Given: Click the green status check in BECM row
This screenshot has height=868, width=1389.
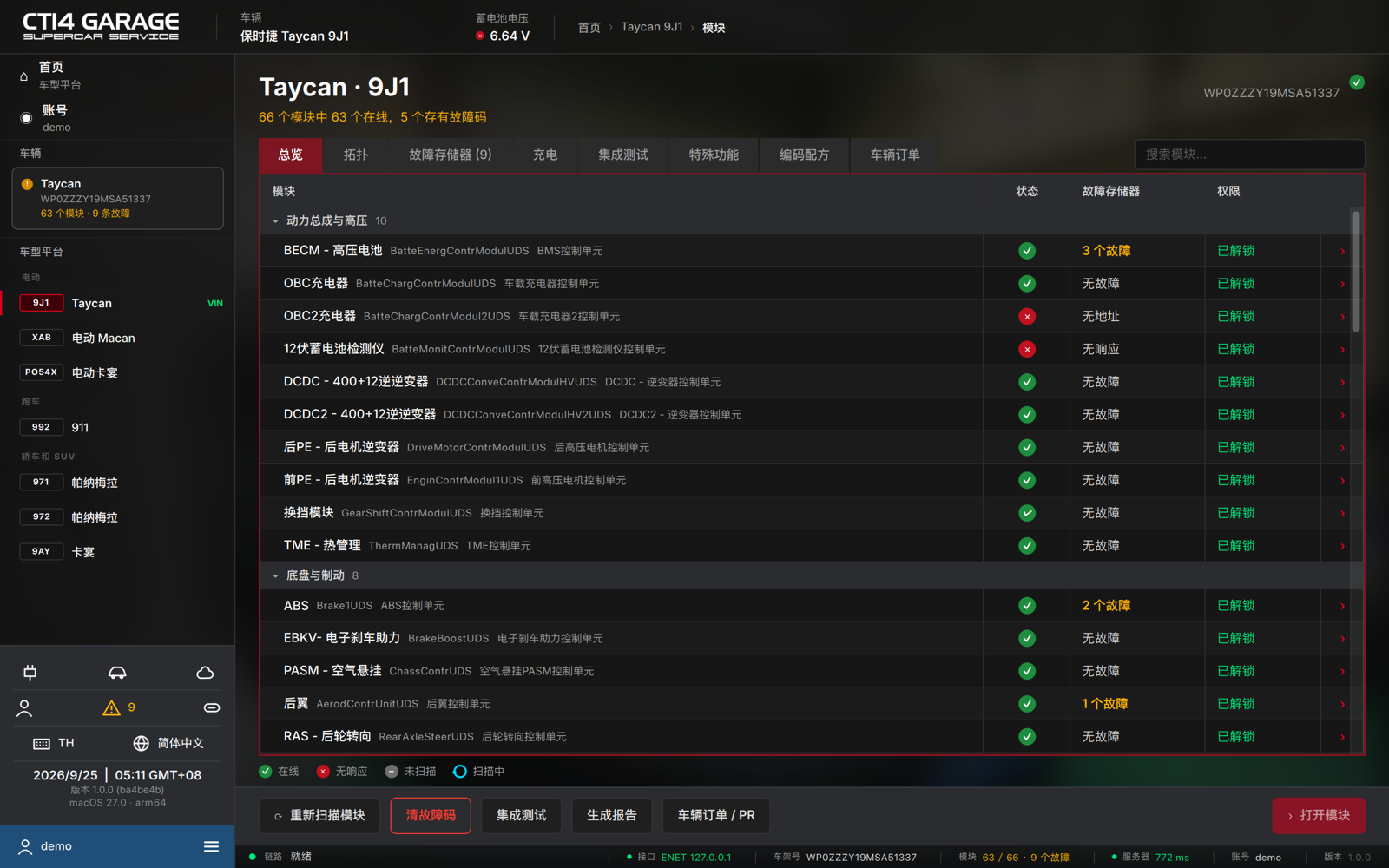Looking at the screenshot, I should (1027, 251).
